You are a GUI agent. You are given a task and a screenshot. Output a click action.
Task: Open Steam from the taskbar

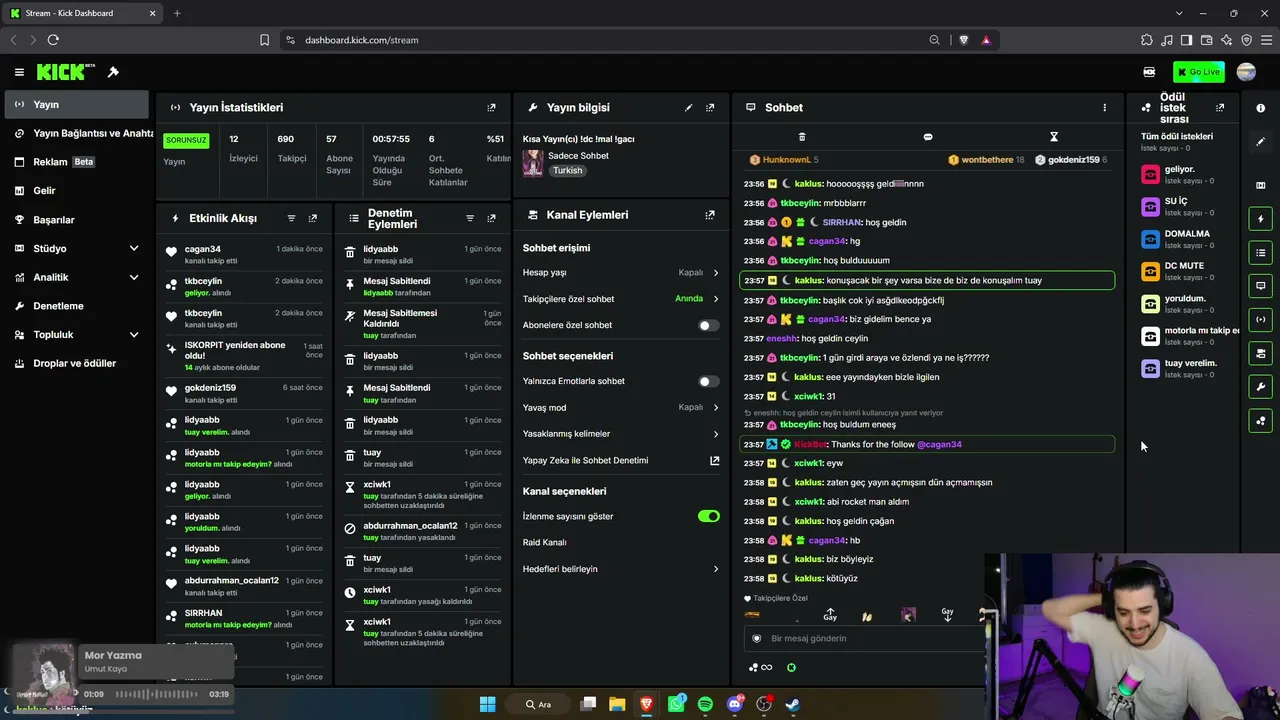pos(793,704)
